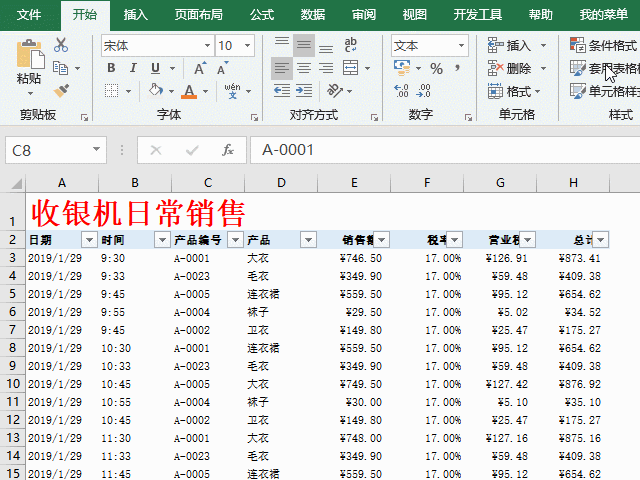This screenshot has width=640, height=480.
Task: Click the accounting number format icon
Action: (402, 68)
